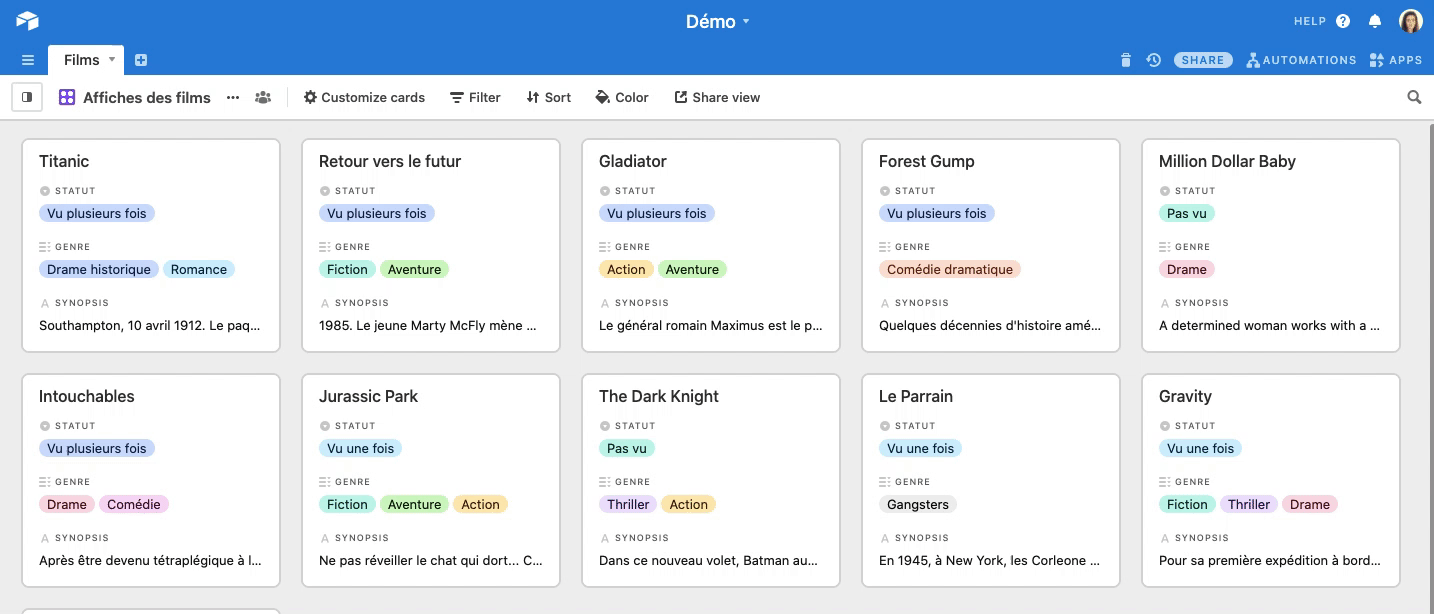This screenshot has height=614, width=1434.
Task: Add a new table with plus icon
Action: coord(141,60)
